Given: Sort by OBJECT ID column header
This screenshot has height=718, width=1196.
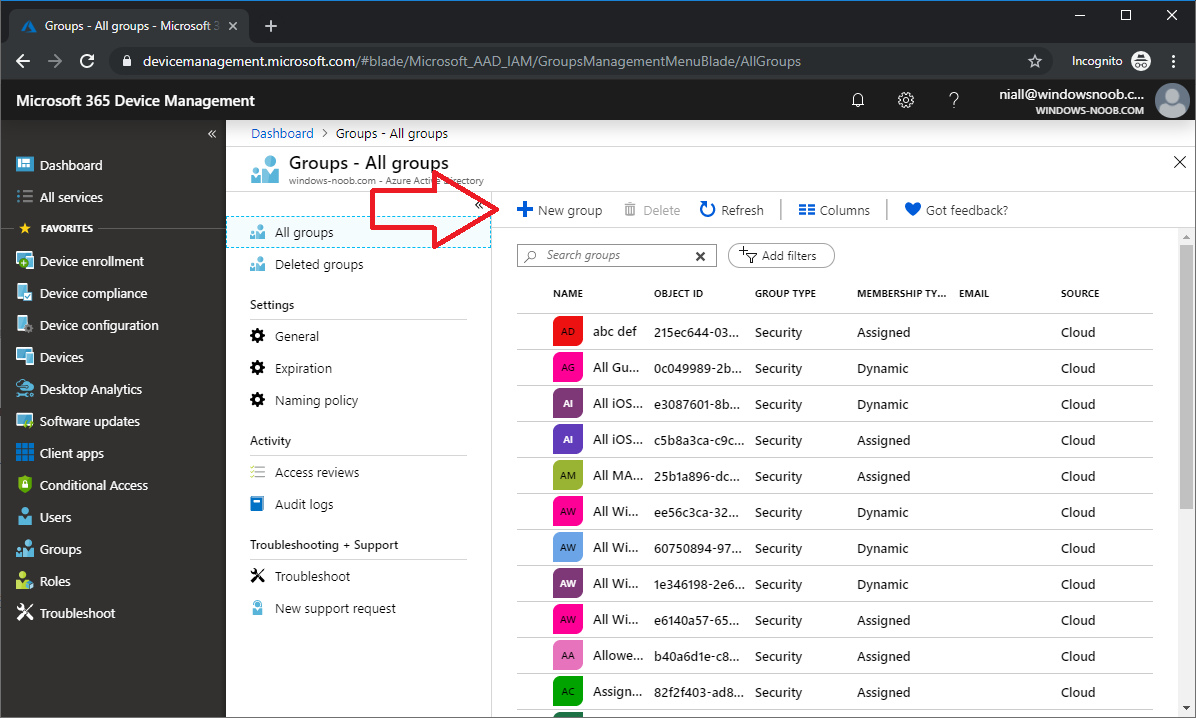Looking at the screenshot, I should click(x=678, y=294).
